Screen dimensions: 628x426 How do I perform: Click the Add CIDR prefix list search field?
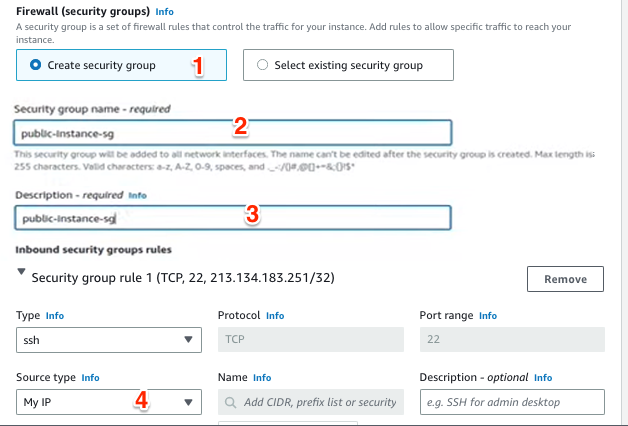312,402
